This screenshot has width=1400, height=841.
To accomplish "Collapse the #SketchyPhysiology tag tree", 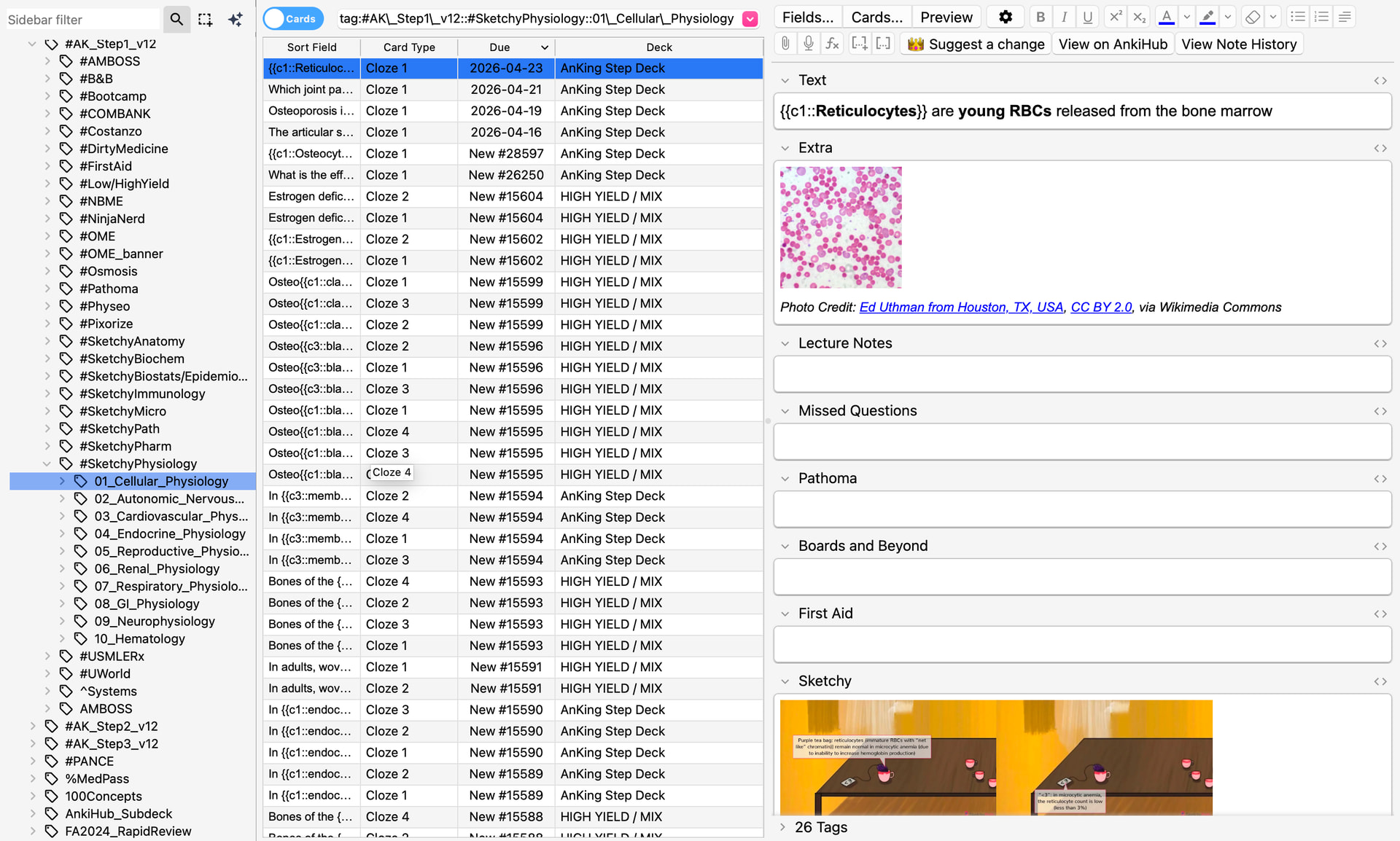I will (x=47, y=463).
